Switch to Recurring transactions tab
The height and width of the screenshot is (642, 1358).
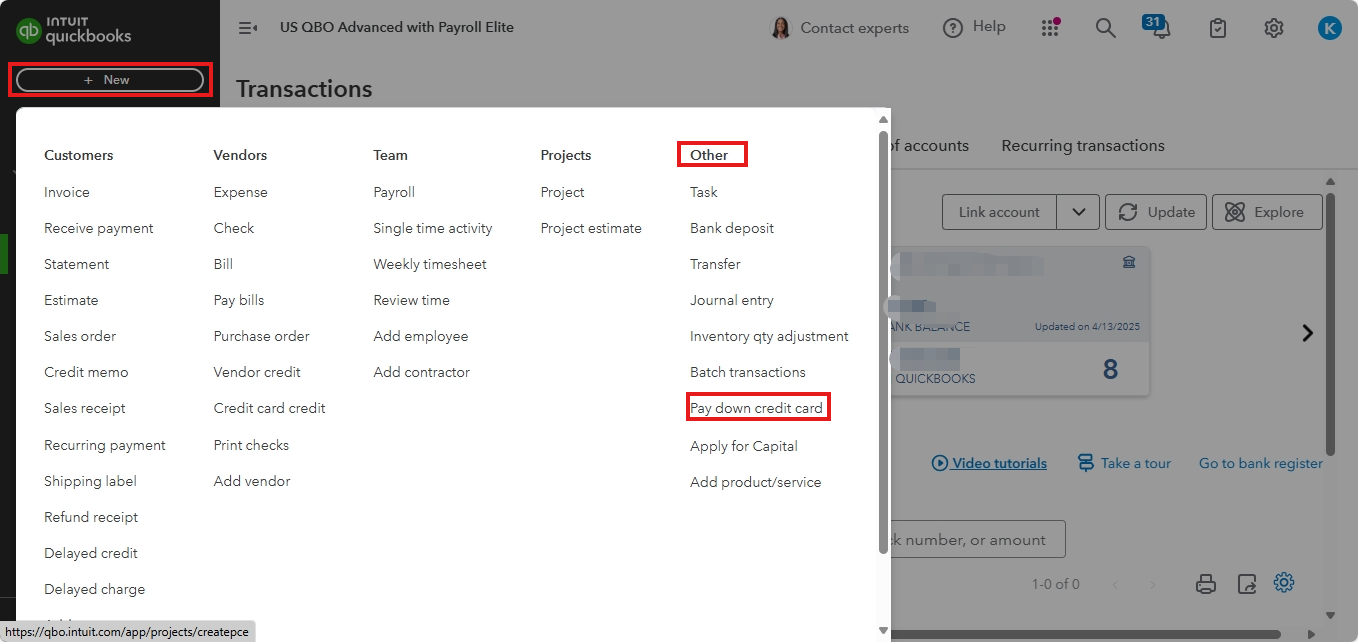pyautogui.click(x=1083, y=146)
